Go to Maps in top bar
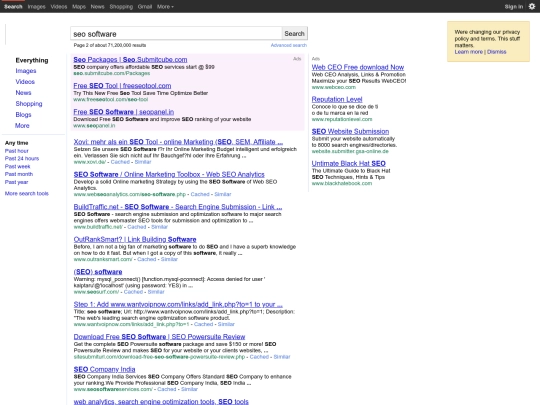This screenshot has height=405, width=540. click(x=79, y=7)
